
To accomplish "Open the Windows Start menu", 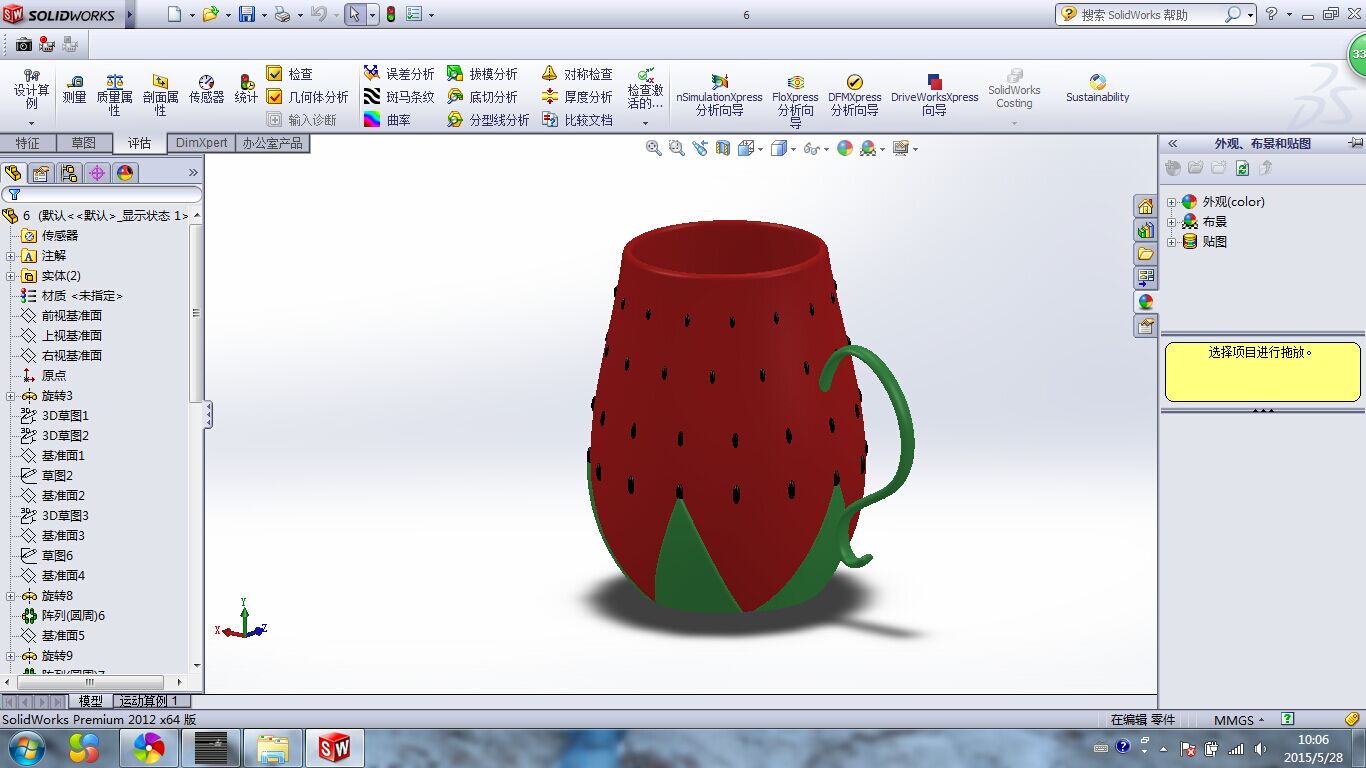I will [x=26, y=747].
